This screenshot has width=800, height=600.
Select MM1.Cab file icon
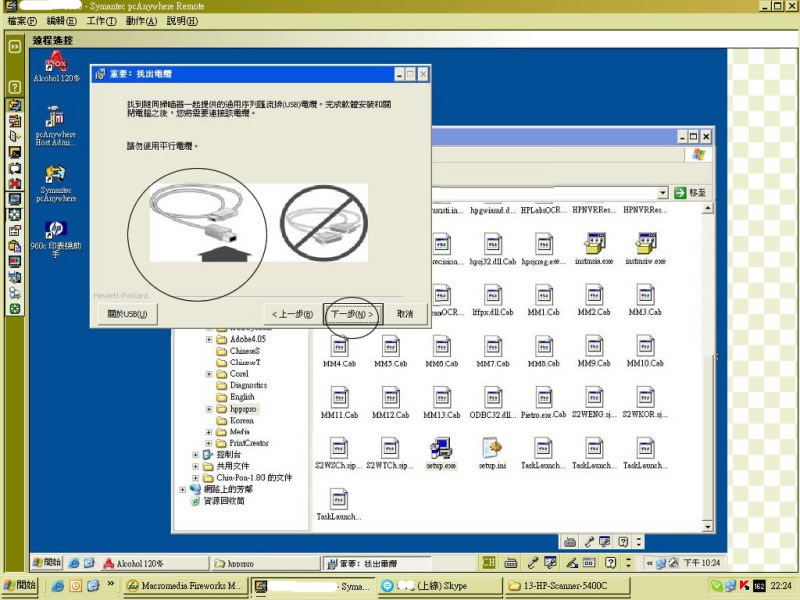click(x=543, y=300)
